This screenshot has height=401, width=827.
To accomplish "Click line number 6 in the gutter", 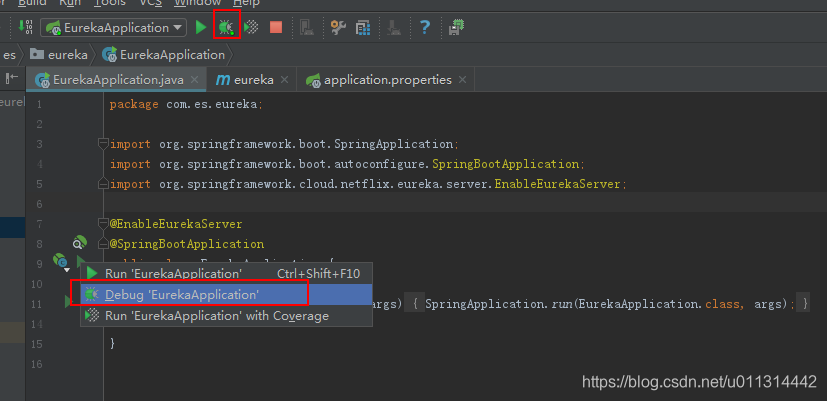I will pyautogui.click(x=39, y=204).
